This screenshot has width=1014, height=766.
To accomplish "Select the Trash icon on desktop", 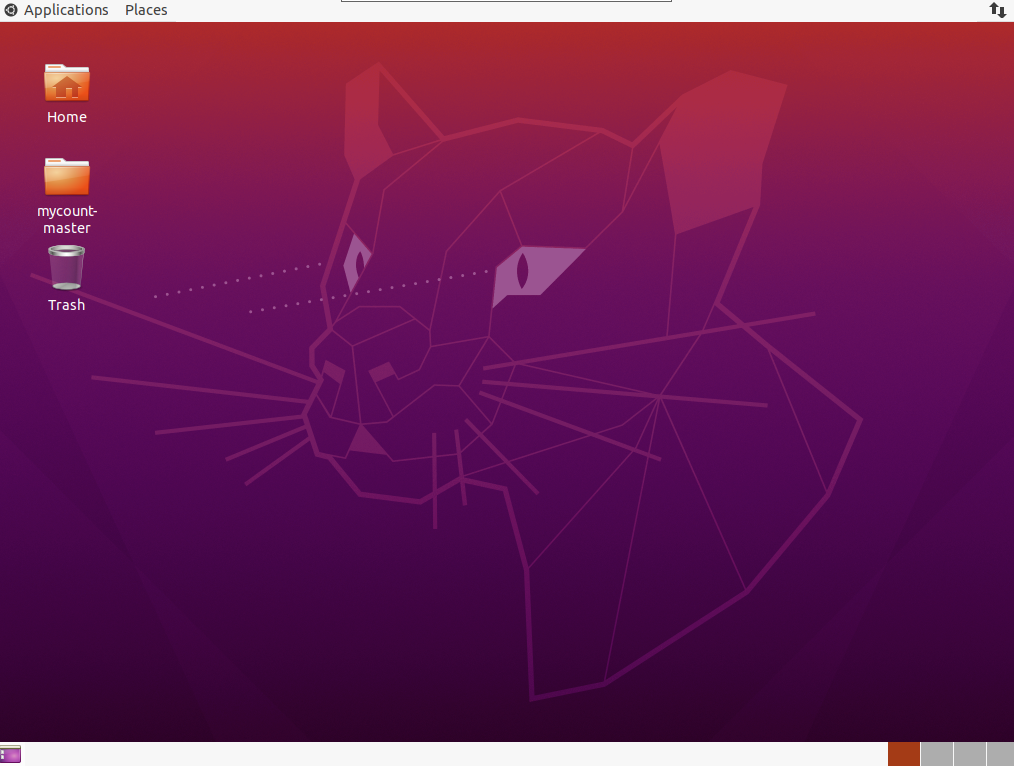I will click(67, 268).
